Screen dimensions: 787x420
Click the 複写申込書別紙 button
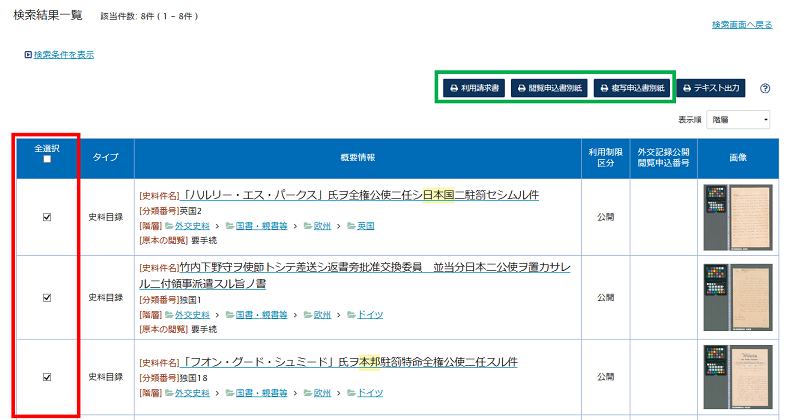pyautogui.click(x=632, y=88)
